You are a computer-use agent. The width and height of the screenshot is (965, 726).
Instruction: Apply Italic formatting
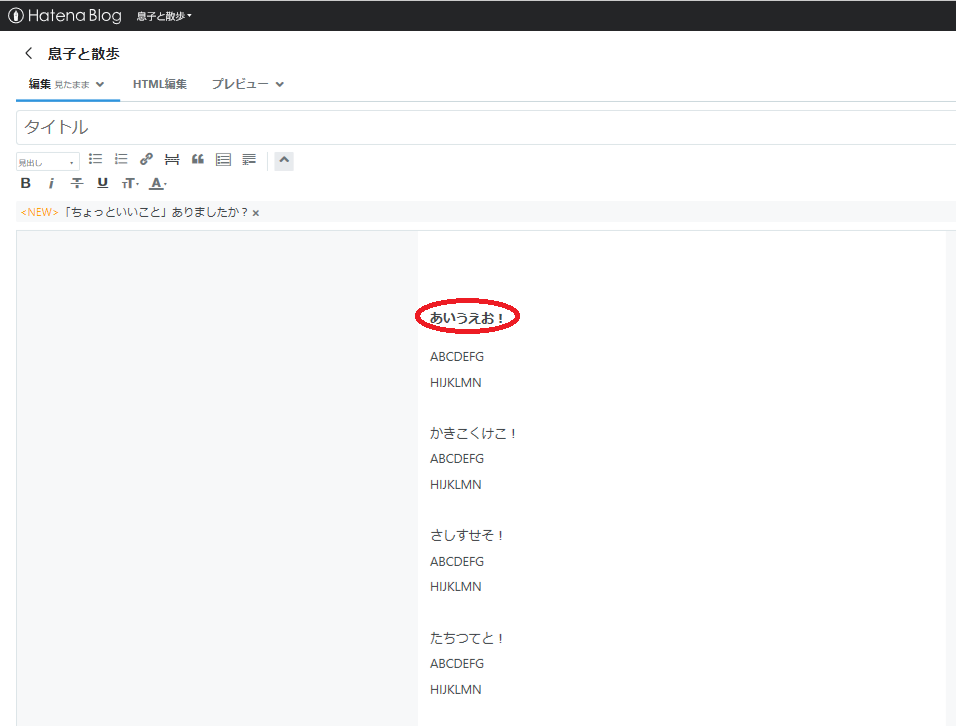point(51,183)
